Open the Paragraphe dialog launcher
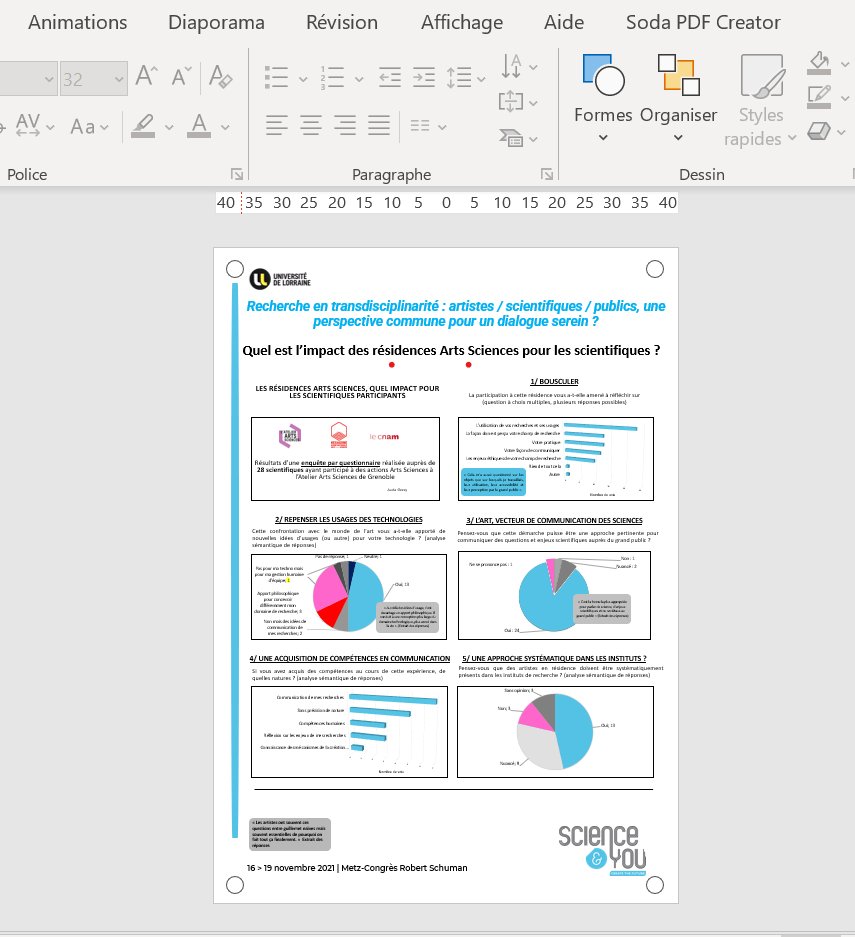 546,174
